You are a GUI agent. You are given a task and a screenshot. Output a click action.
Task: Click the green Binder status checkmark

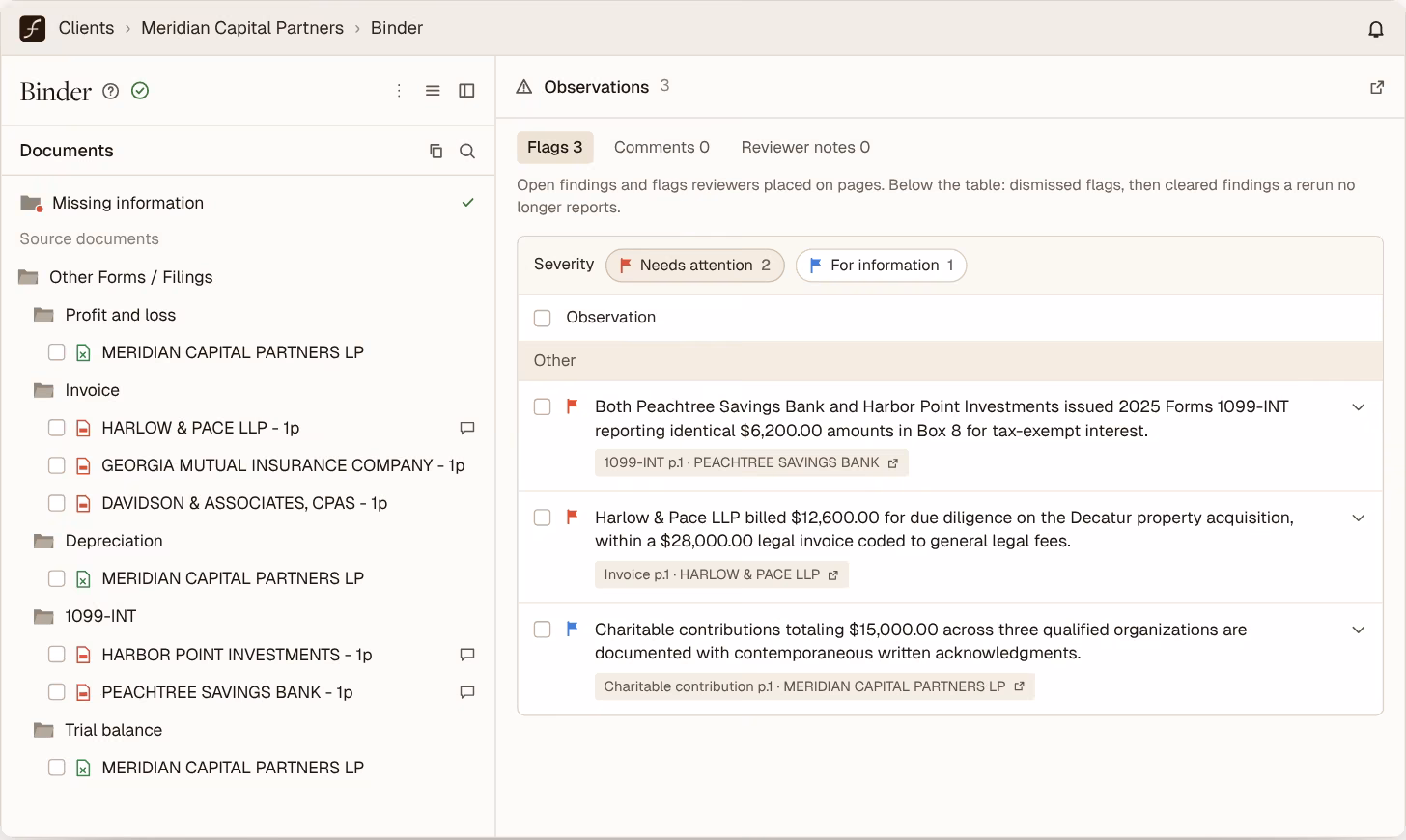click(x=140, y=91)
